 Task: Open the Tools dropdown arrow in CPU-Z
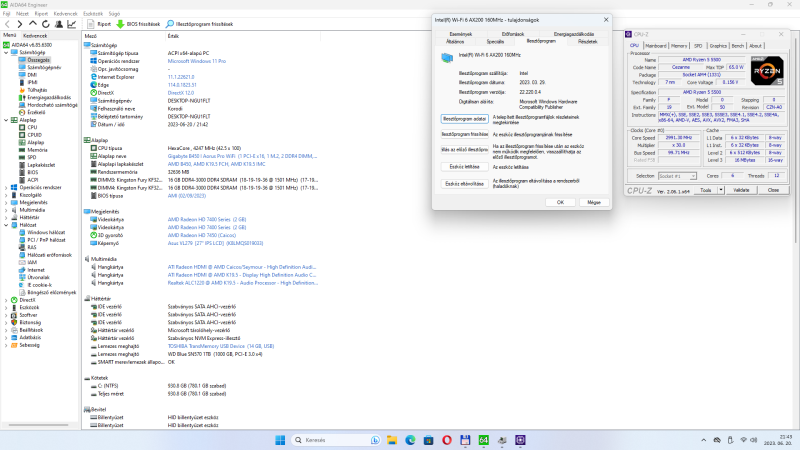tap(721, 190)
